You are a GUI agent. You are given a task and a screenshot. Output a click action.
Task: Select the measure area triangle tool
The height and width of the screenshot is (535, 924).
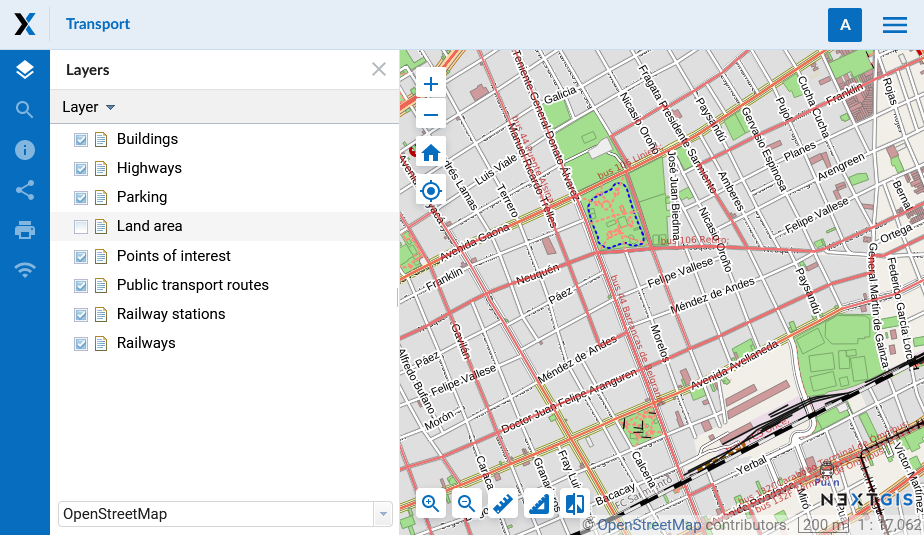(539, 504)
